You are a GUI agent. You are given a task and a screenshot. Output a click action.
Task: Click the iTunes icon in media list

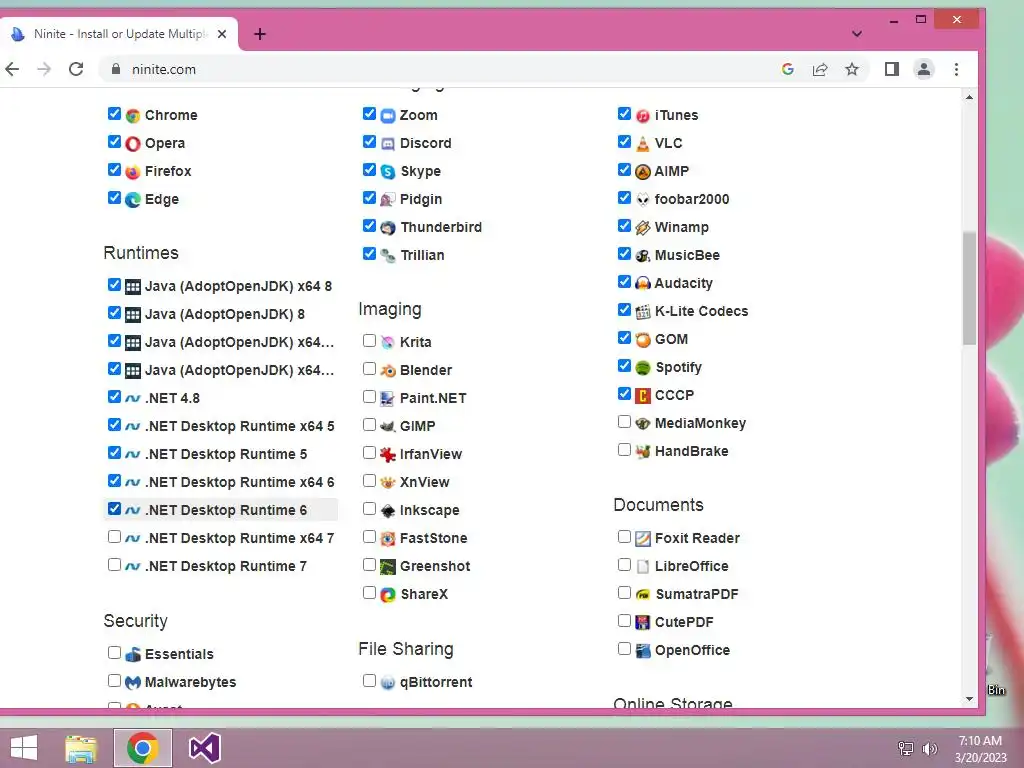[x=643, y=116]
